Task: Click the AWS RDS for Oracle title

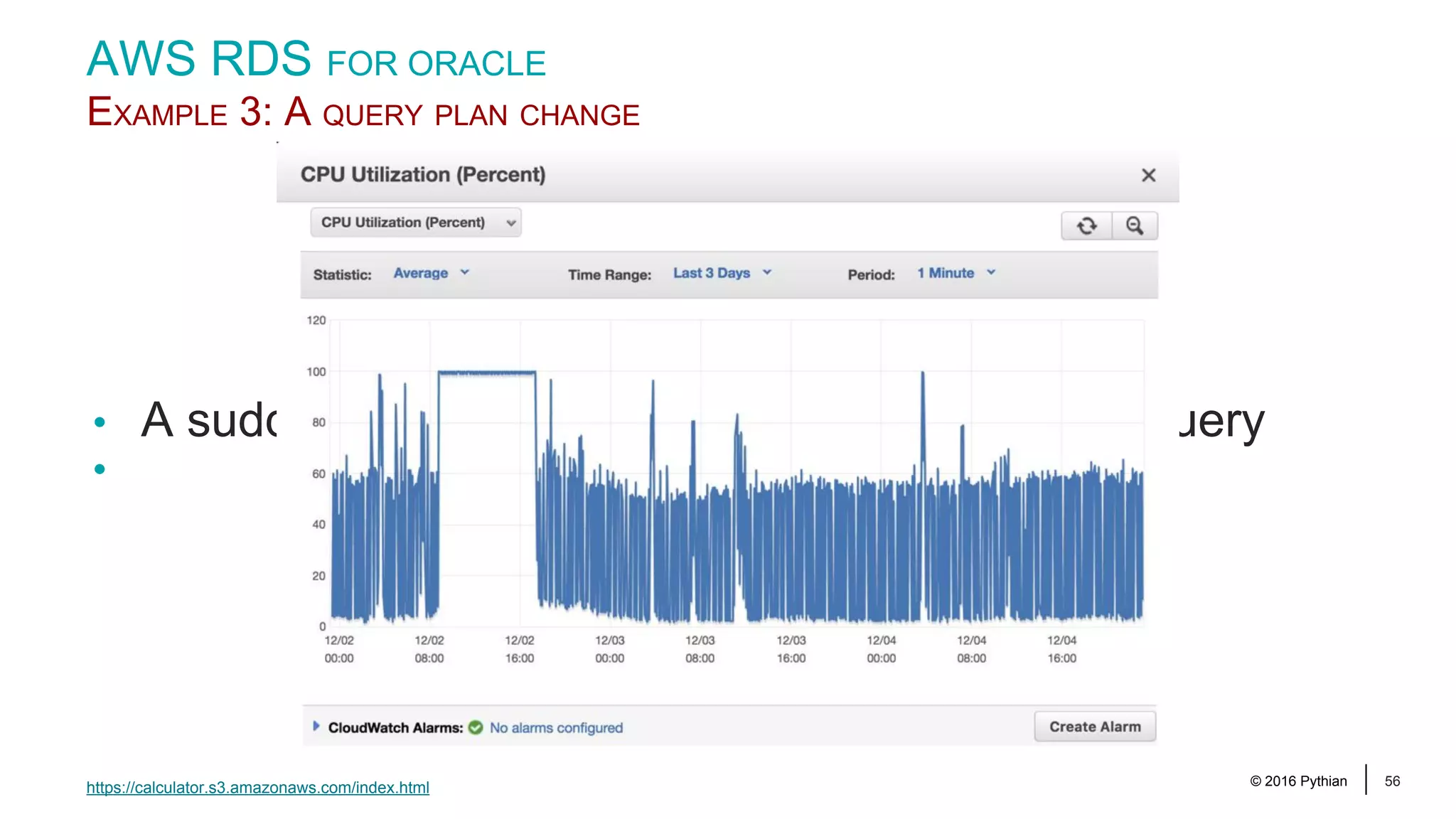Action: tap(316, 59)
